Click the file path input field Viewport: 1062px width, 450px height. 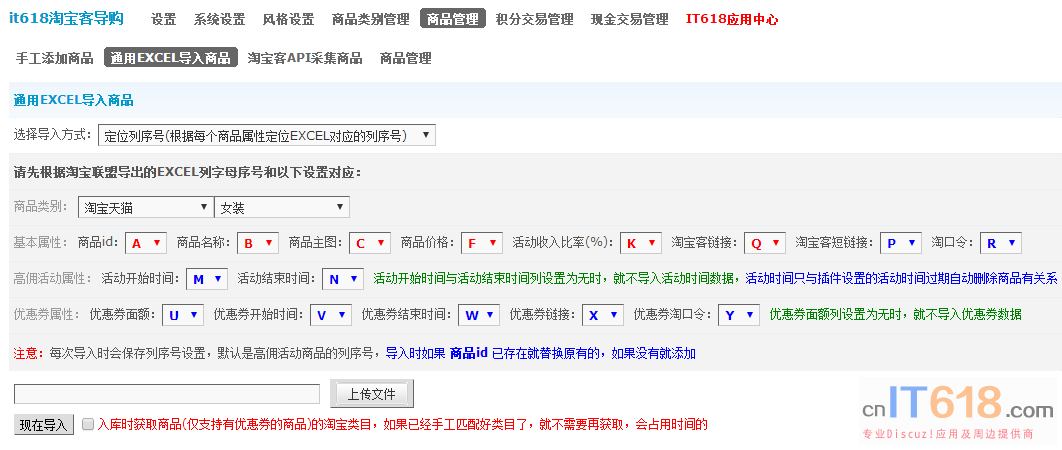[167, 394]
